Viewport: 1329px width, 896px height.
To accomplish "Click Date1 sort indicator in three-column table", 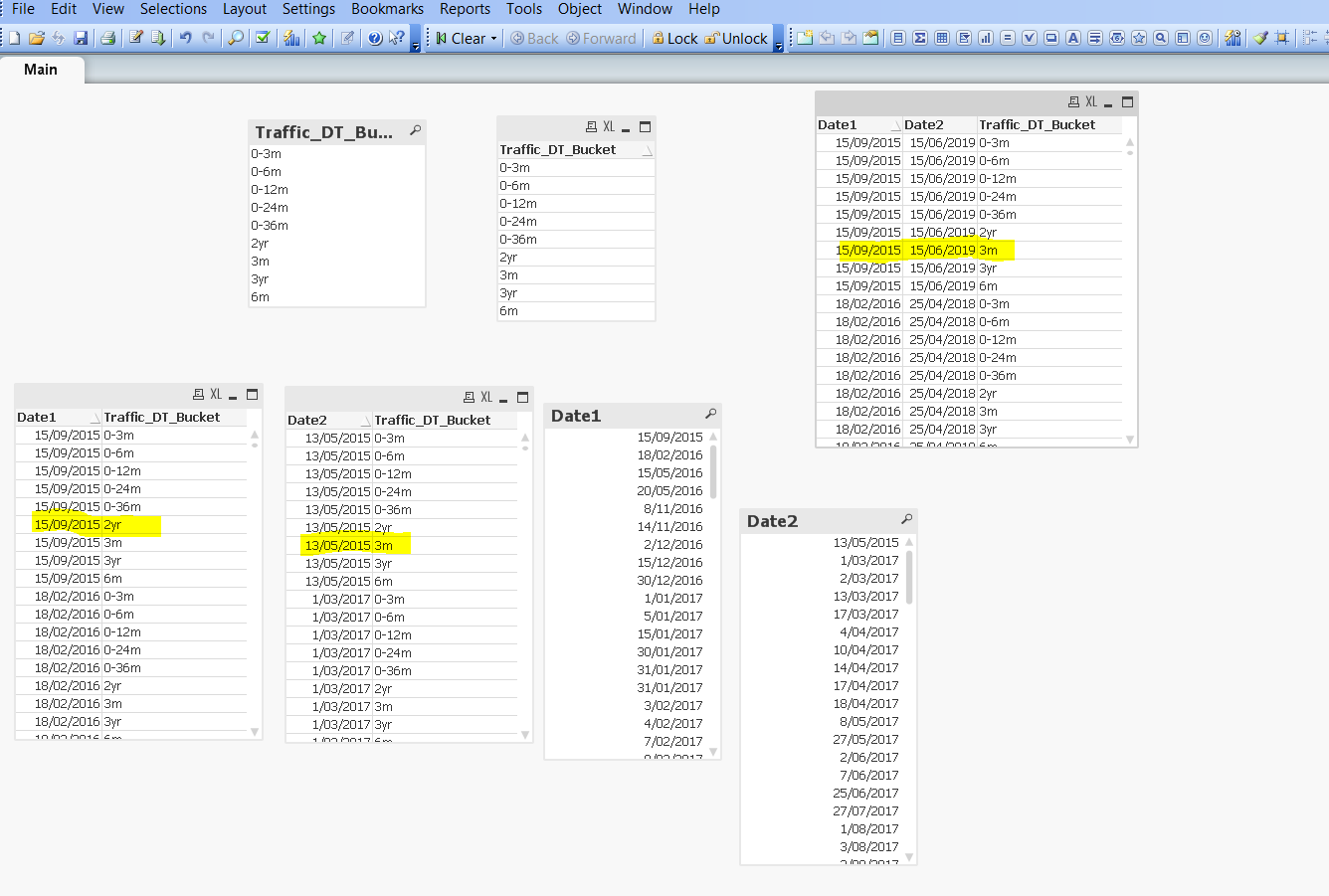I will pos(895,126).
